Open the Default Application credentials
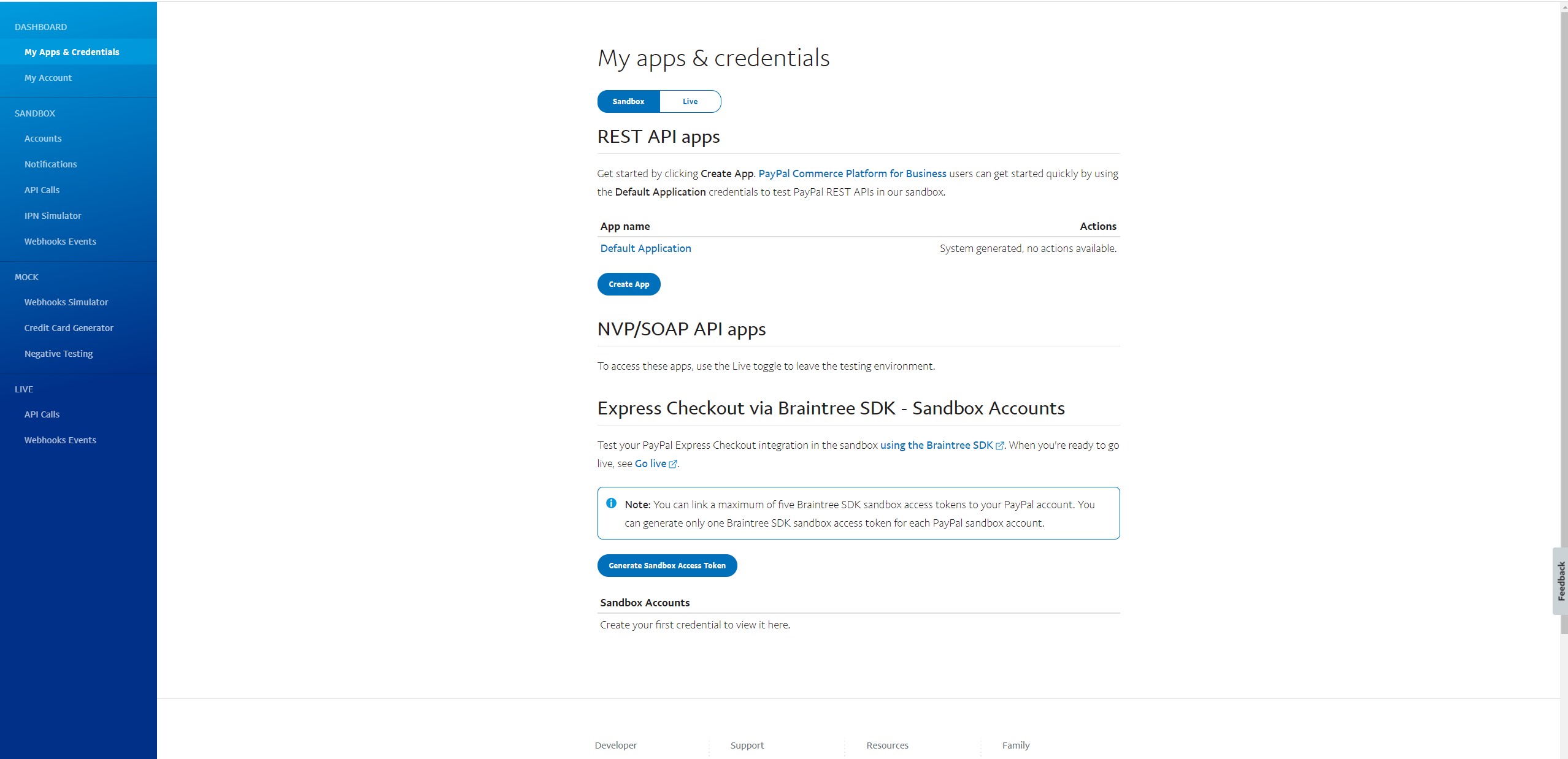This screenshot has height=759, width=1568. point(645,248)
